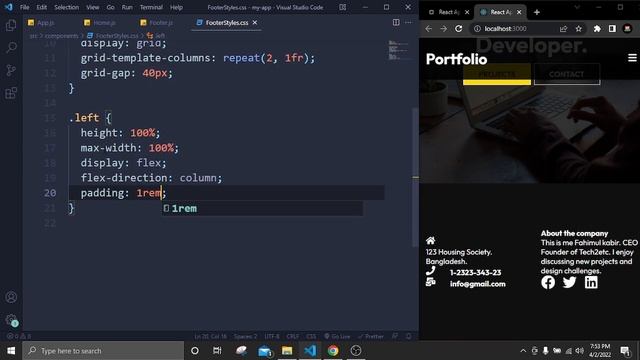Click the phone icon in footer
This screenshot has width=640, height=360.
431,271
